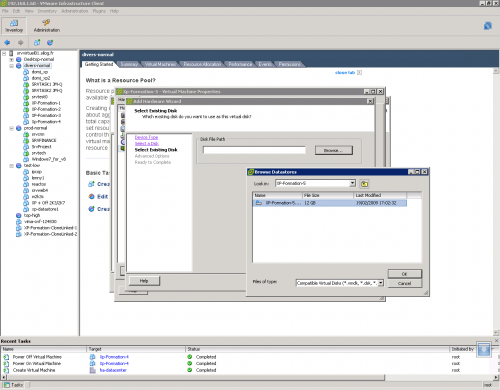The height and width of the screenshot is (390, 500).
Task: Click the ha-datacenter target icon
Action: coord(93,370)
